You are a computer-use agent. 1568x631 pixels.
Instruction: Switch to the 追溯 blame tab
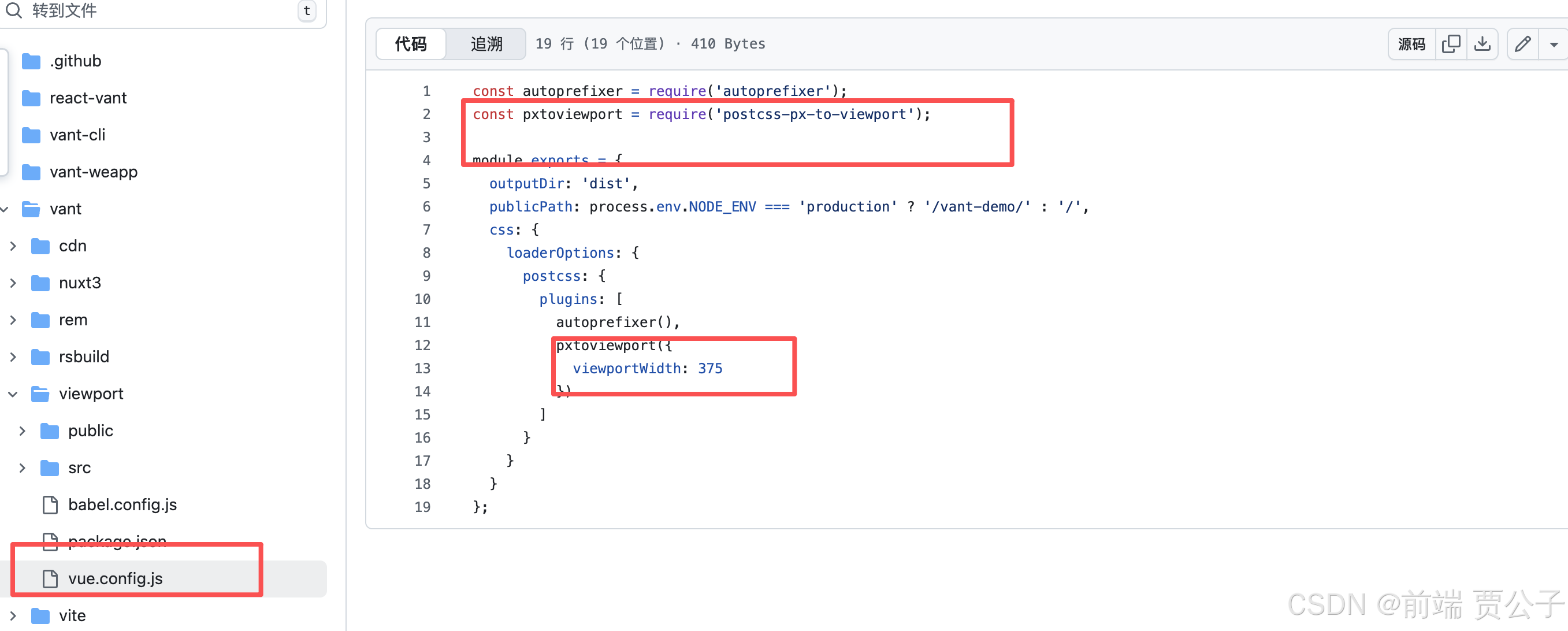(486, 44)
